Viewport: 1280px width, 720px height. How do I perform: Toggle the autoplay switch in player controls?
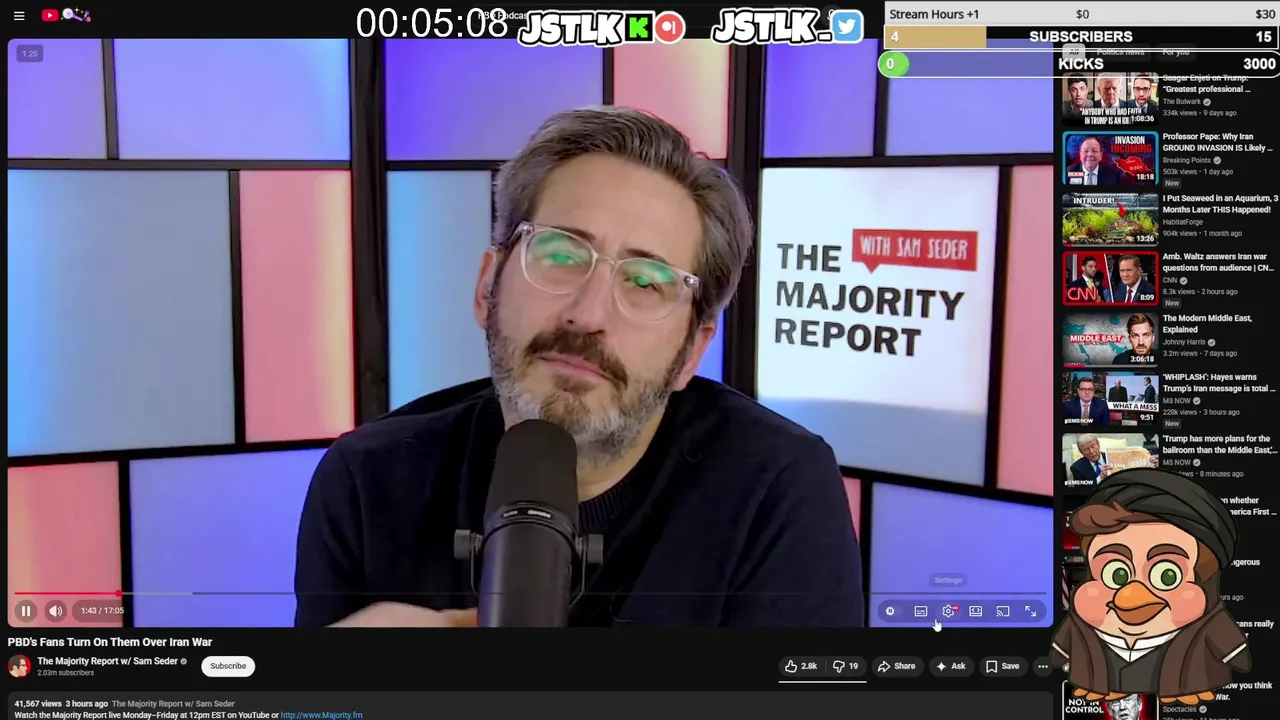(x=890, y=611)
